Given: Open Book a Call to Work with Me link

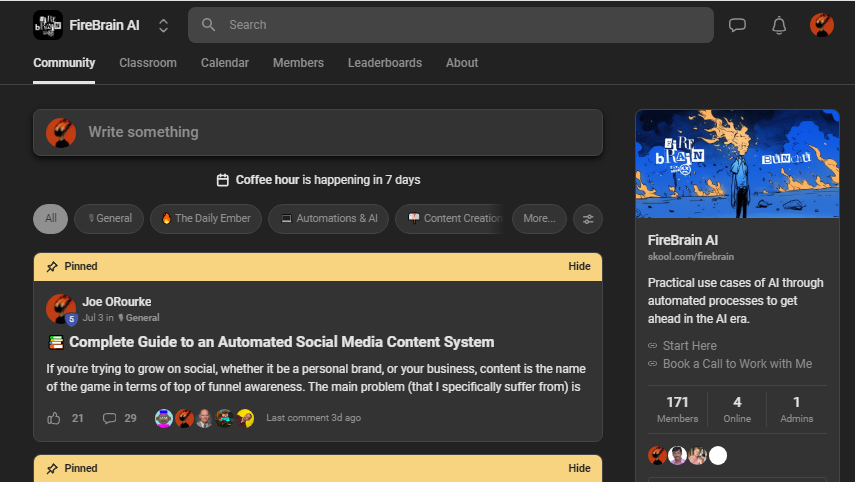Looking at the screenshot, I should point(737,364).
